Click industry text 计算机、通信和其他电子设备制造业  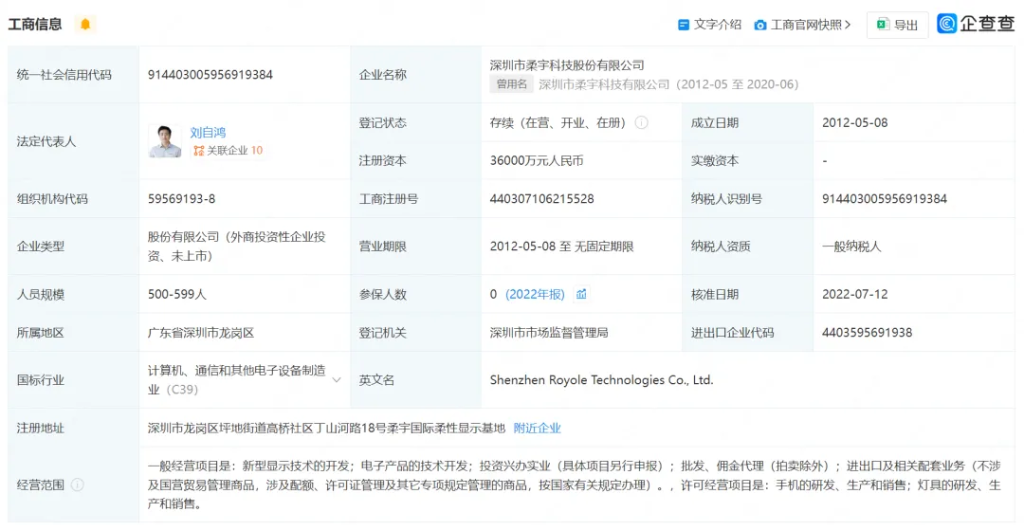tap(237, 379)
